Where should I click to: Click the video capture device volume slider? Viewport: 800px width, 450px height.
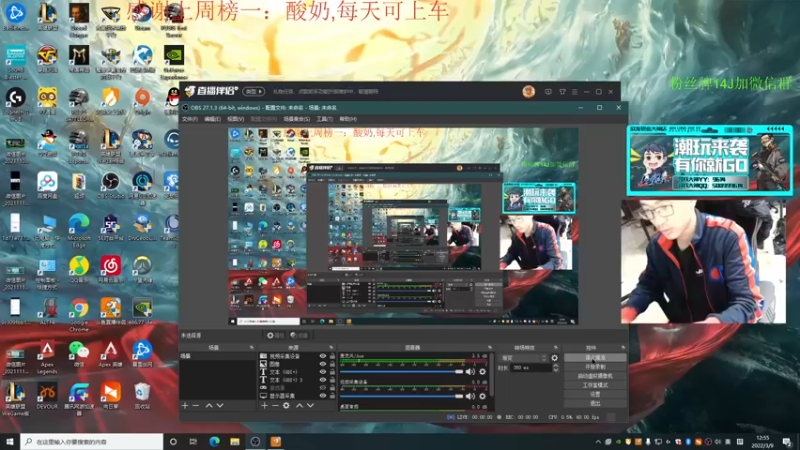pos(402,396)
